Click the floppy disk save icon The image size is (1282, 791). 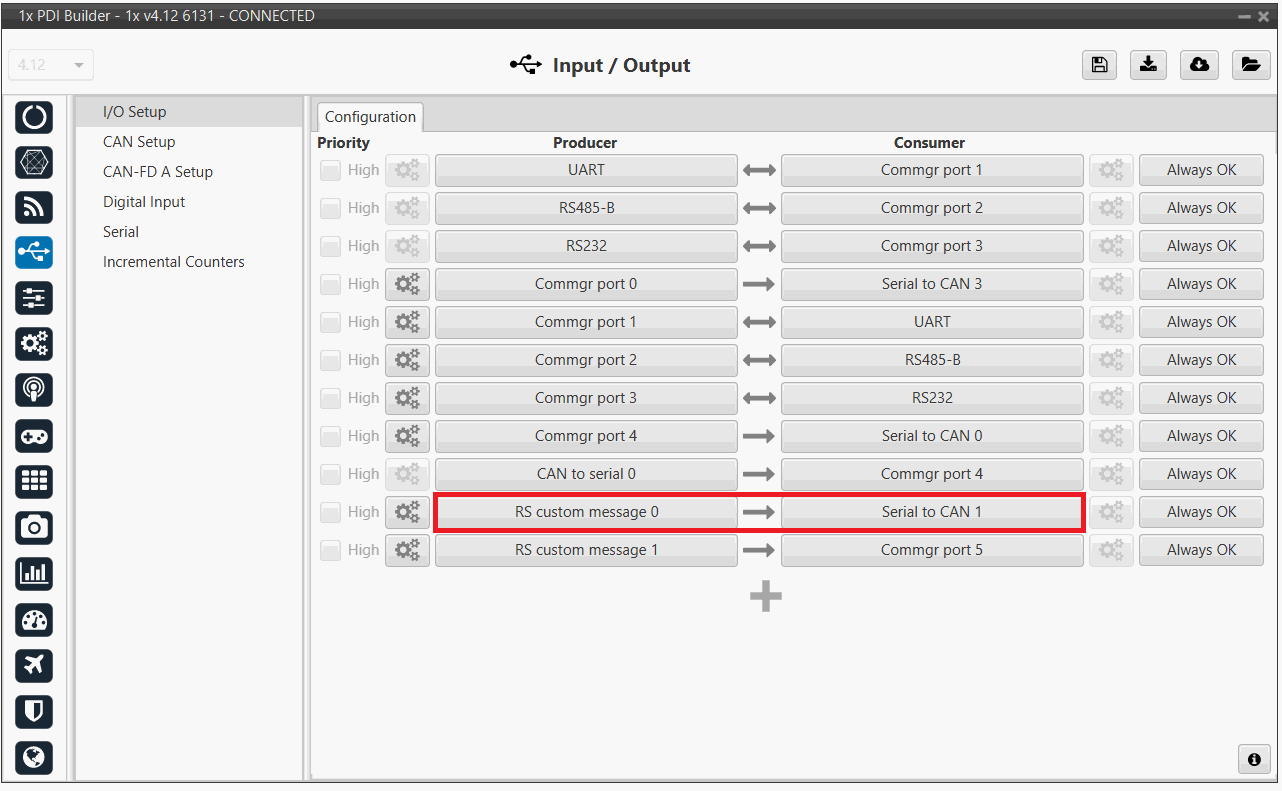(x=1099, y=65)
